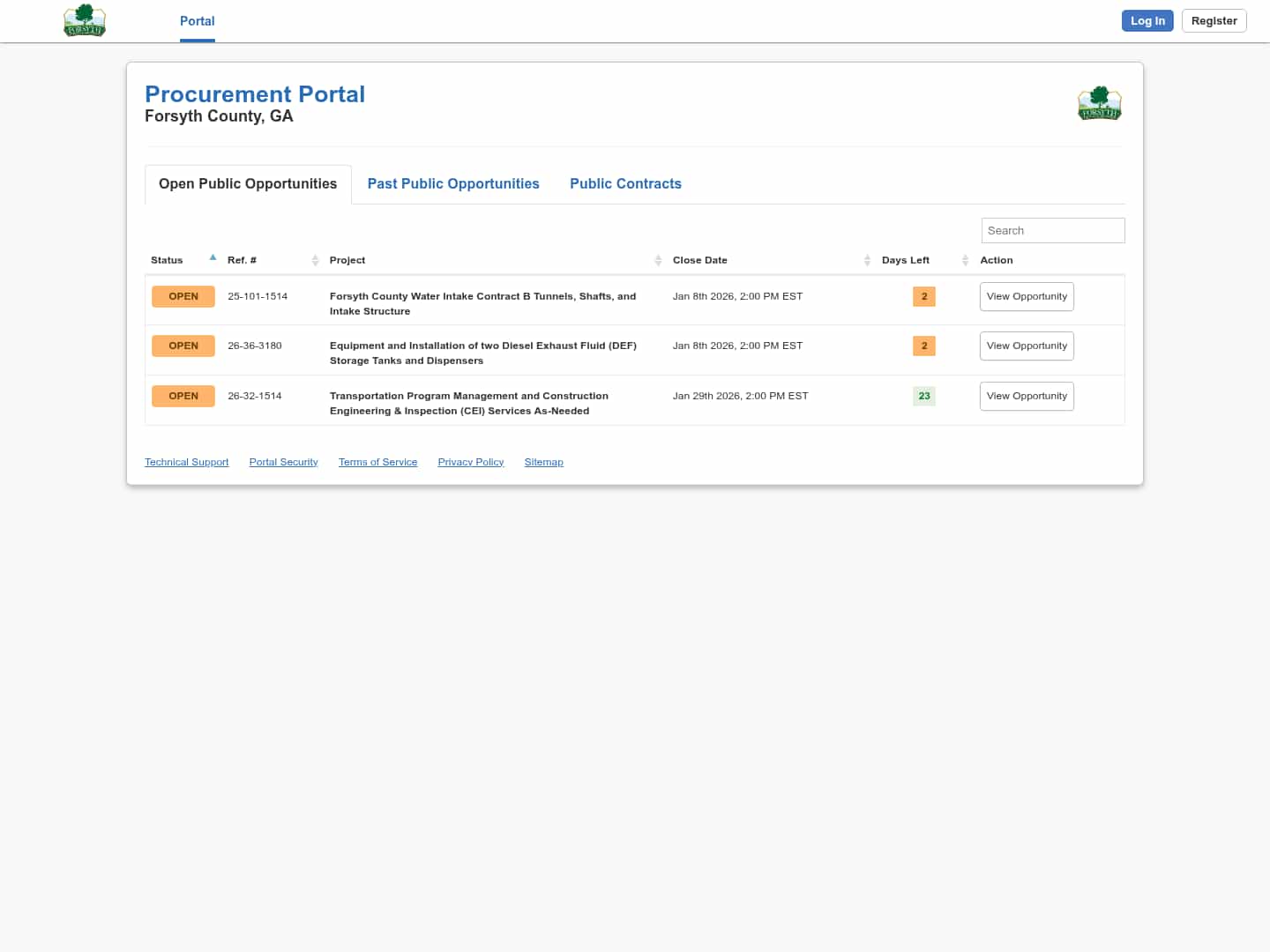The image size is (1270, 952).
Task: Open the Privacy Policy footer link
Action: point(470,462)
